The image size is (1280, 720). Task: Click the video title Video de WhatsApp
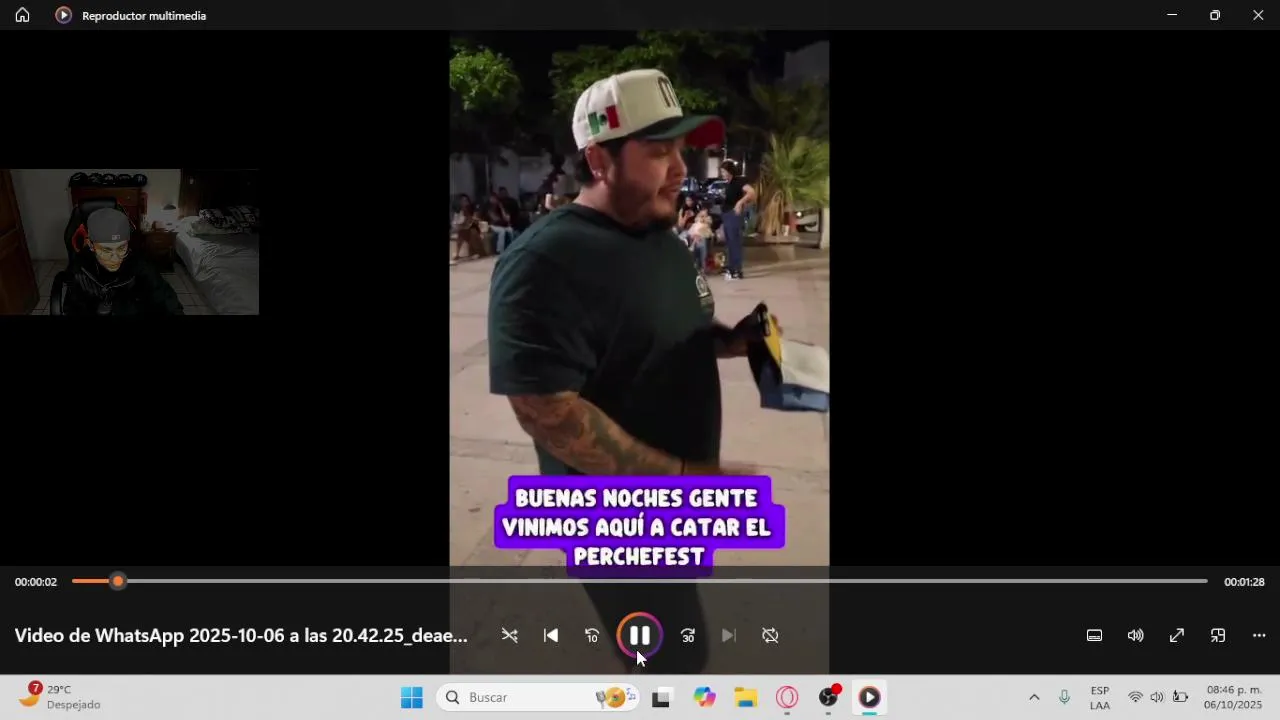[x=241, y=636]
